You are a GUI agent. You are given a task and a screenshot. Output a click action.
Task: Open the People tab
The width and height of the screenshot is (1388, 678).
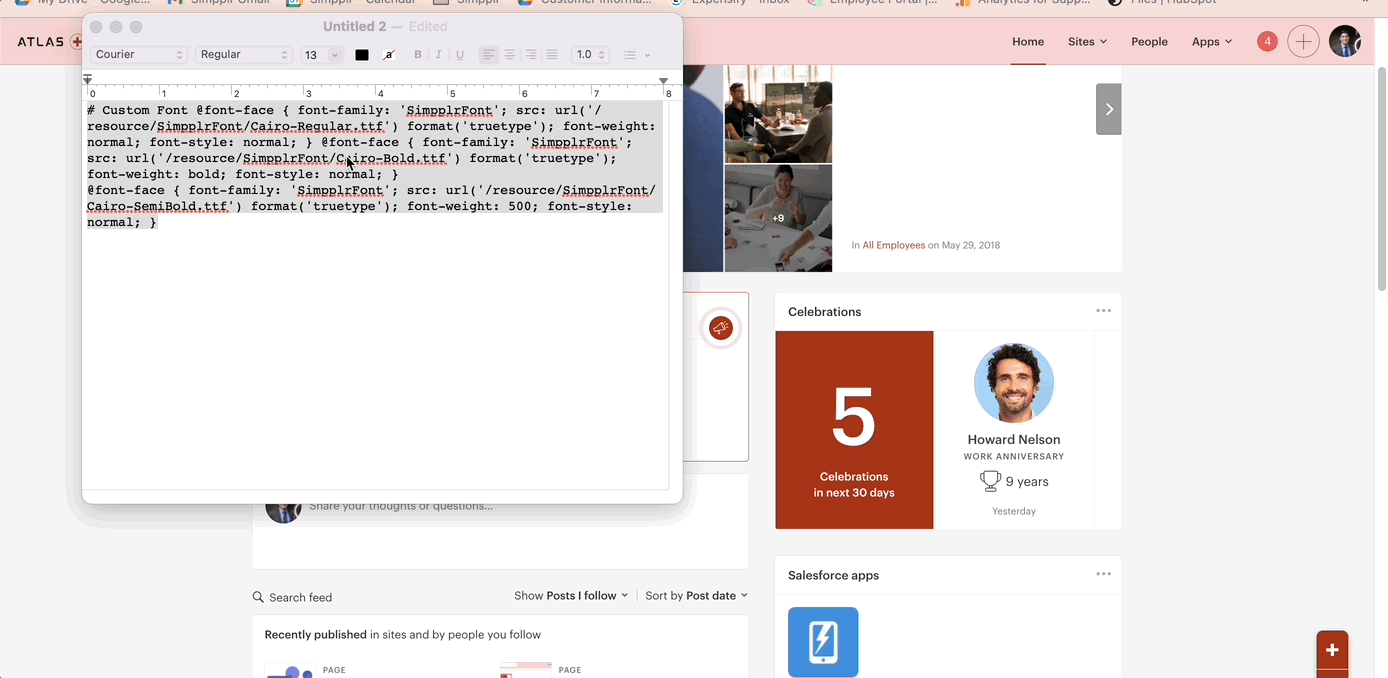pyautogui.click(x=1149, y=42)
